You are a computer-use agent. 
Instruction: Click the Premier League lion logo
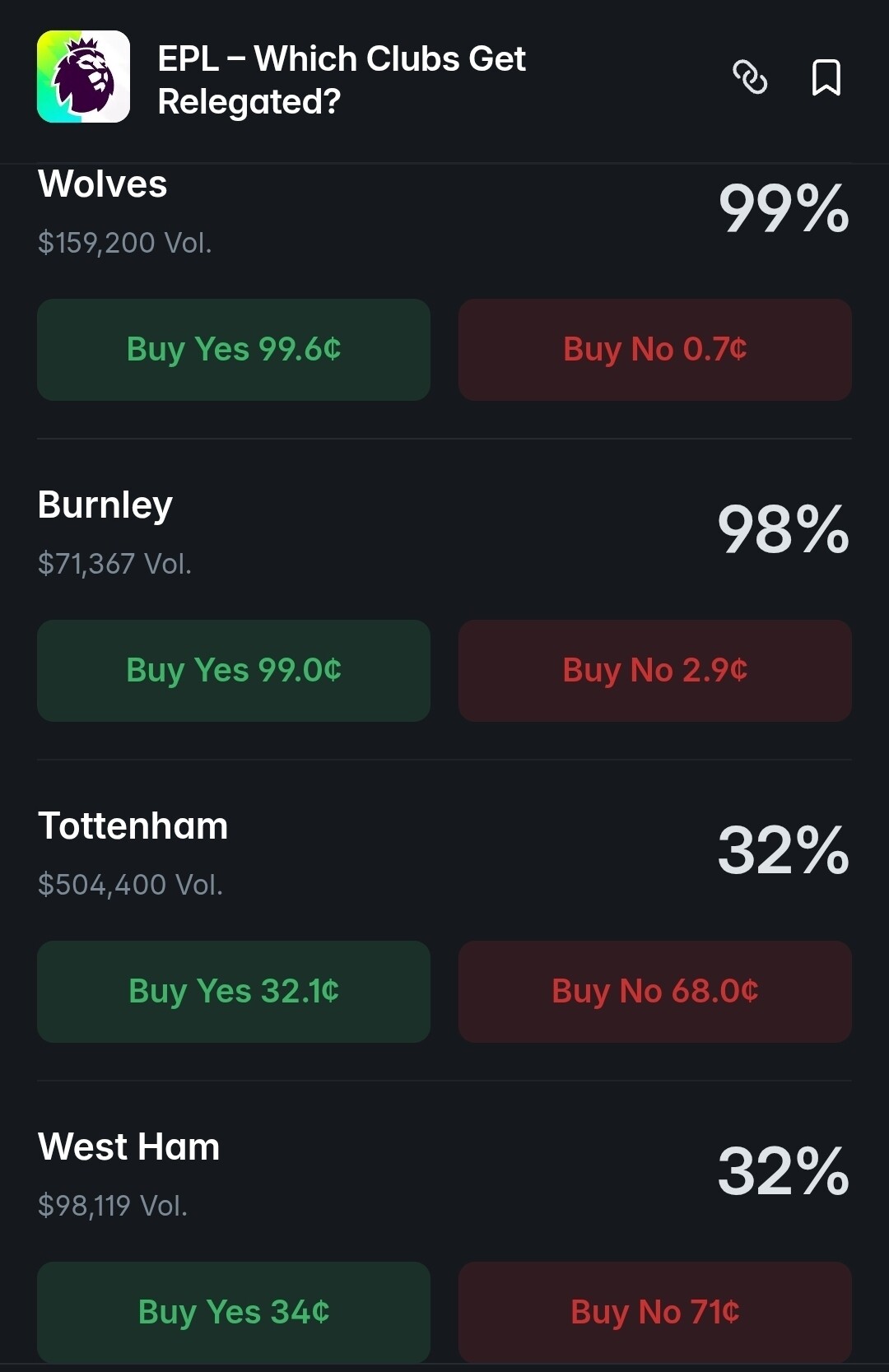(83, 77)
